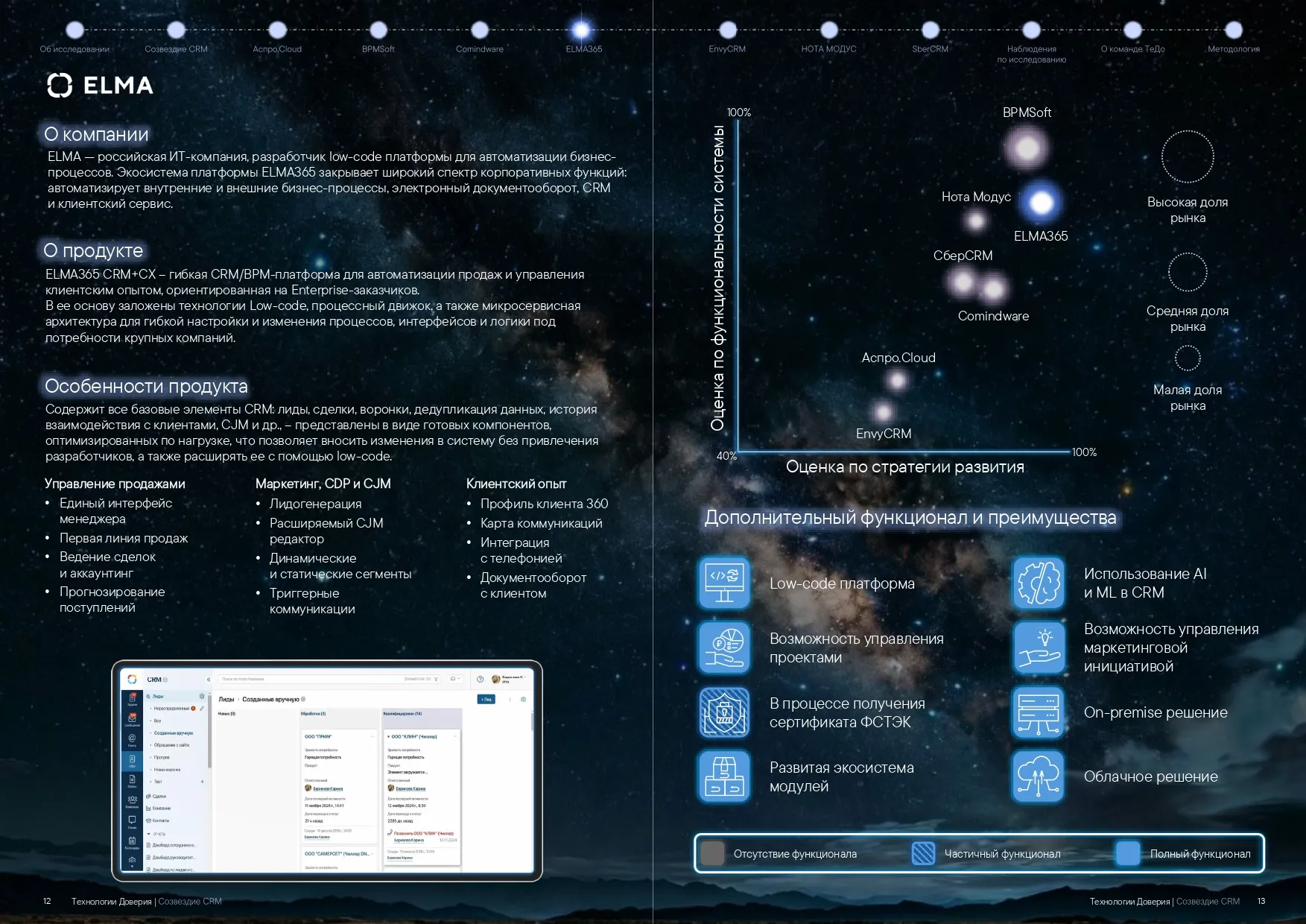Open the Сообщения icon with red badge
Viewport: 1306px width, 924px height.
pos(133,718)
